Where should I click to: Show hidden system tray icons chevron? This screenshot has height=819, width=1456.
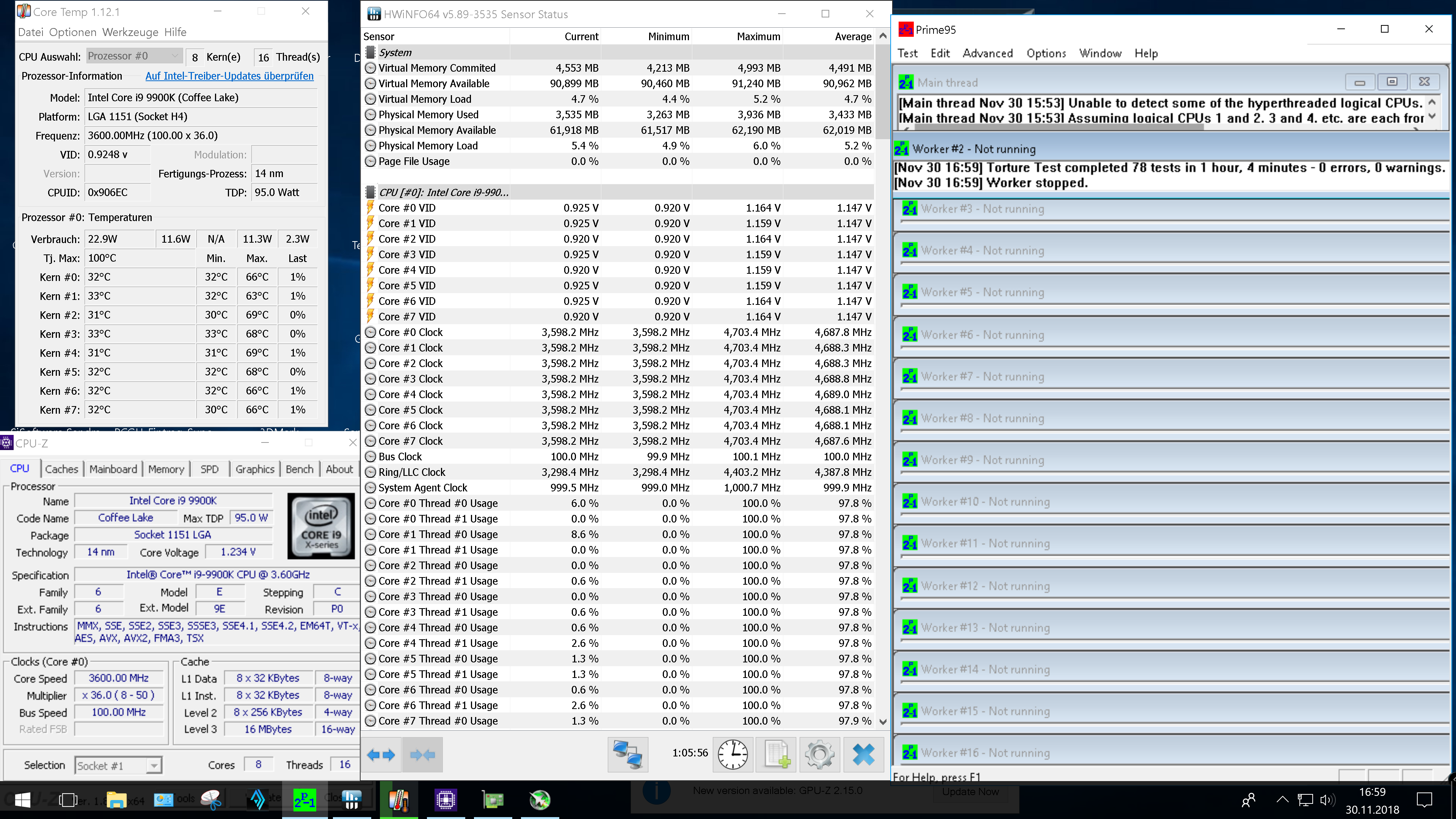[x=1282, y=799]
